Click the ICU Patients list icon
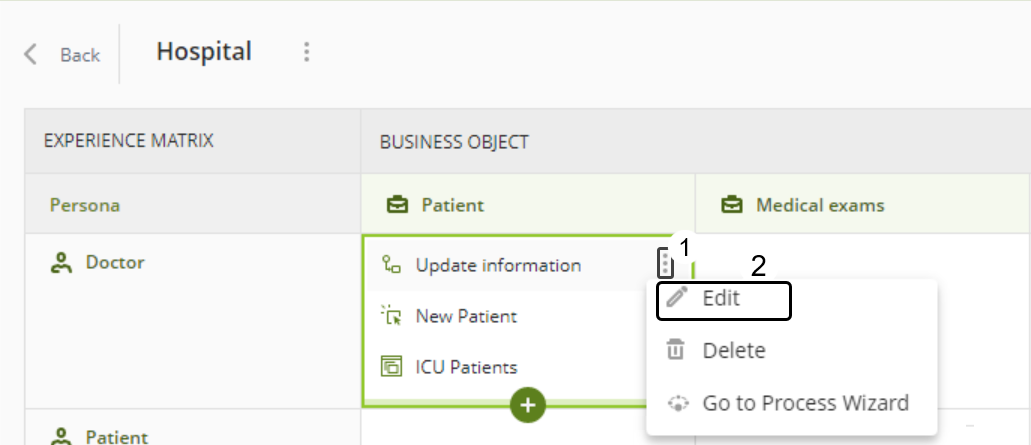Viewport: 1031px width, 445px height. click(x=391, y=367)
